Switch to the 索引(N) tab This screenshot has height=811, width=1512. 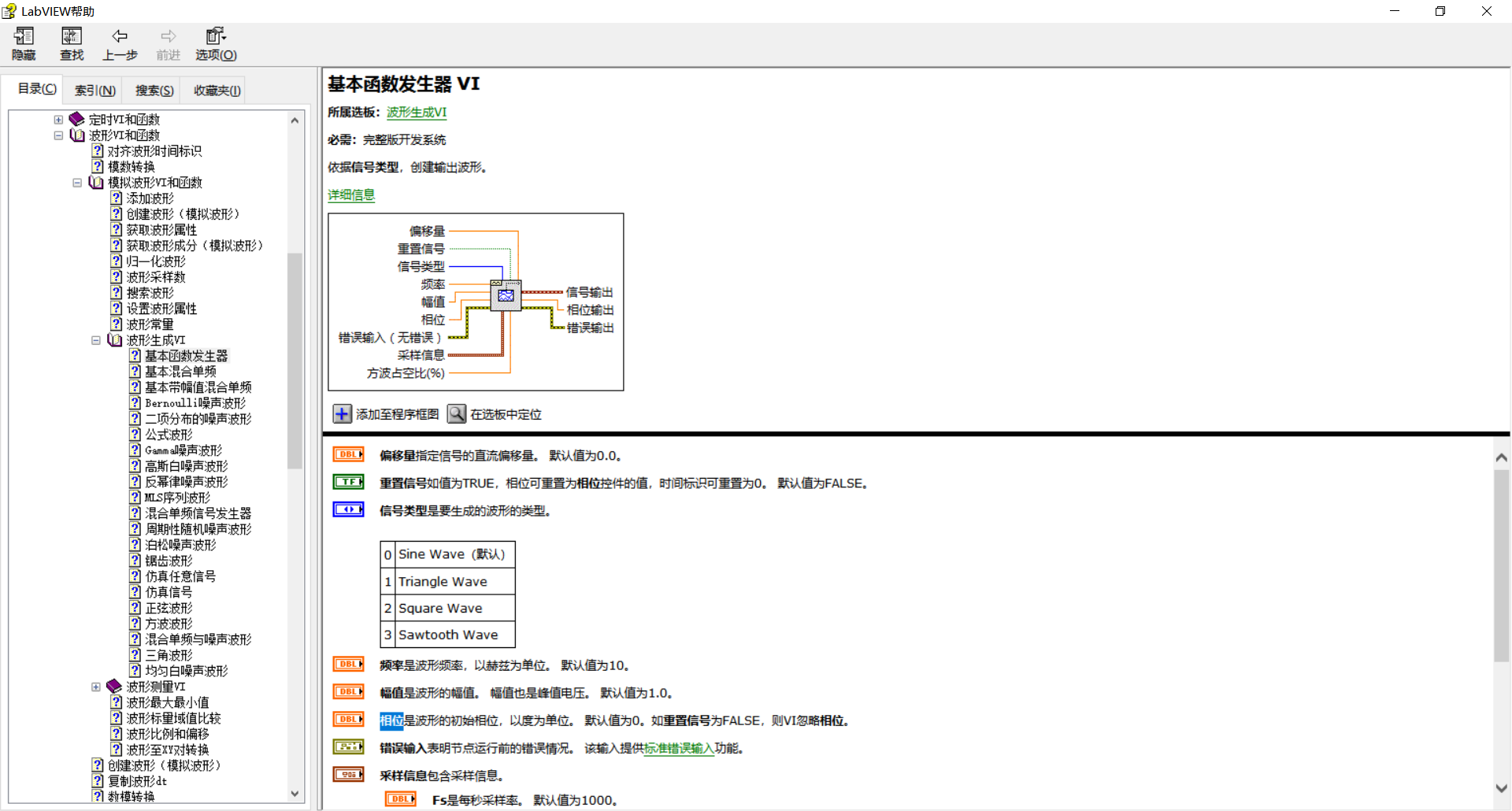click(x=95, y=91)
